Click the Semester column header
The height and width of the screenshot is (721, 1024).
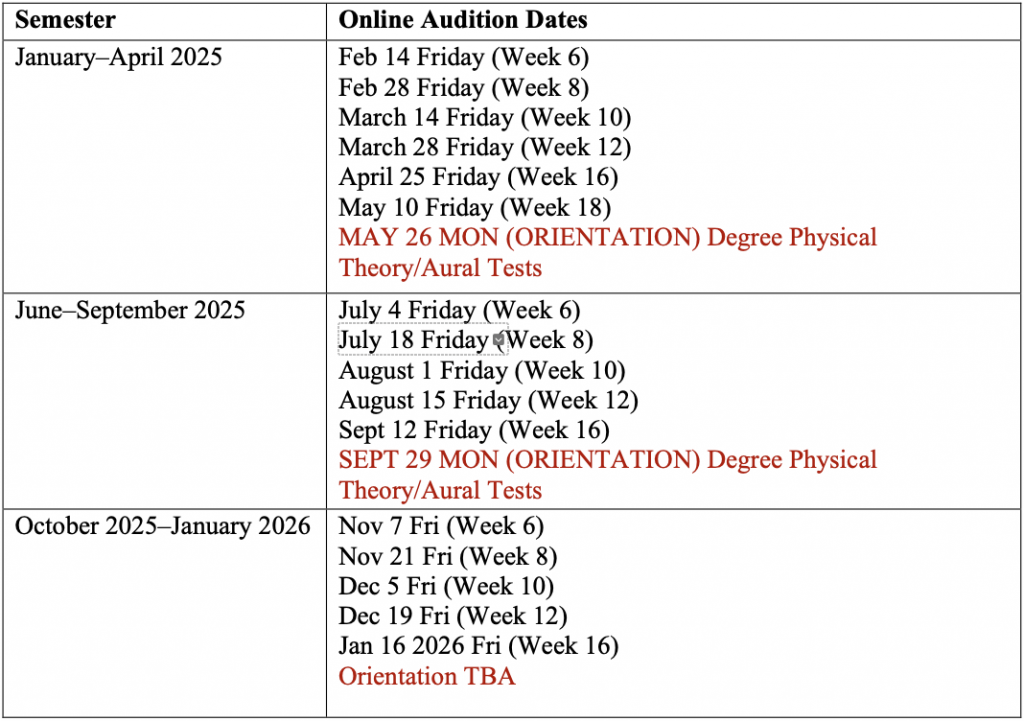[x=65, y=20]
